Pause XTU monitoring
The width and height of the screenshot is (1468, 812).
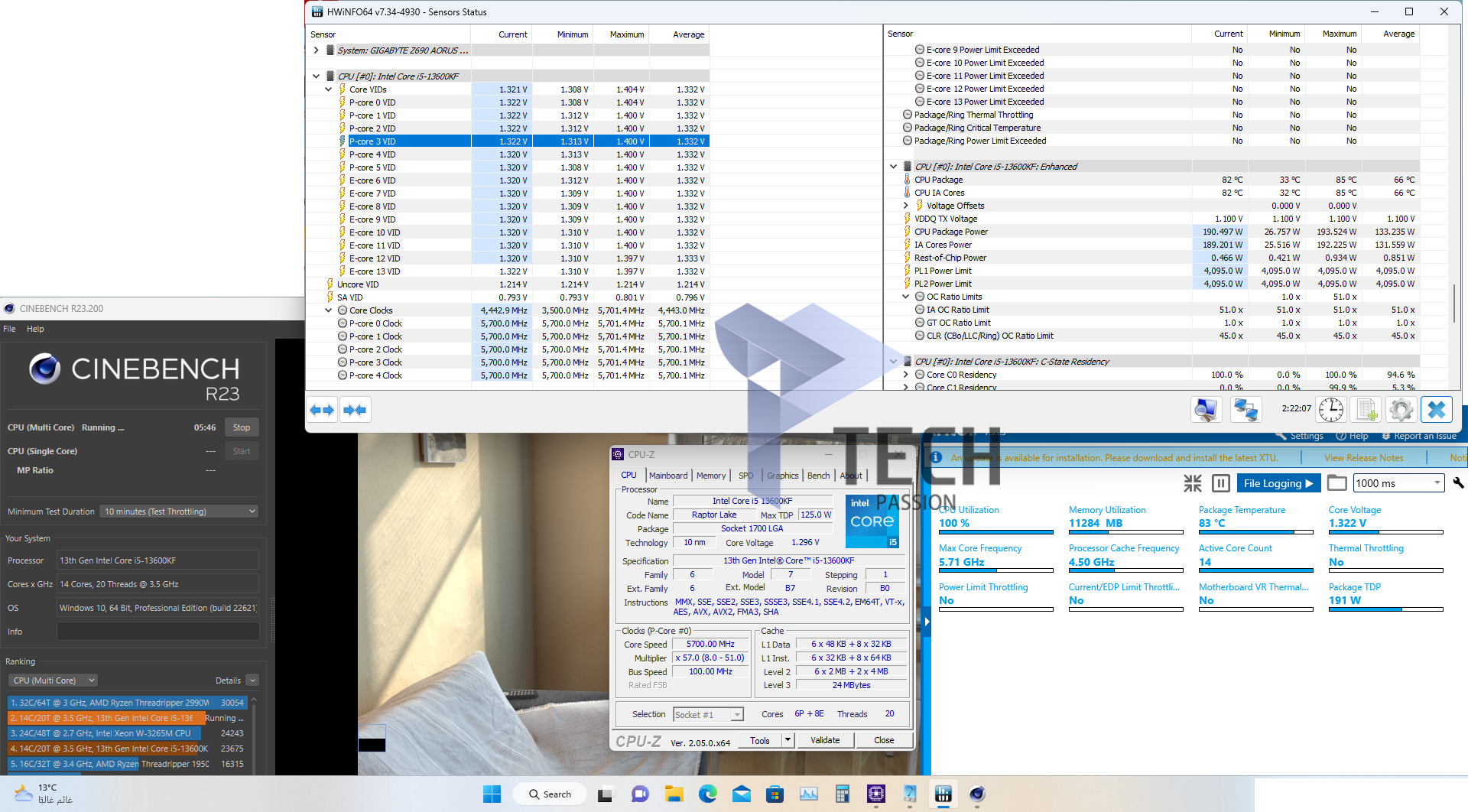point(1221,483)
